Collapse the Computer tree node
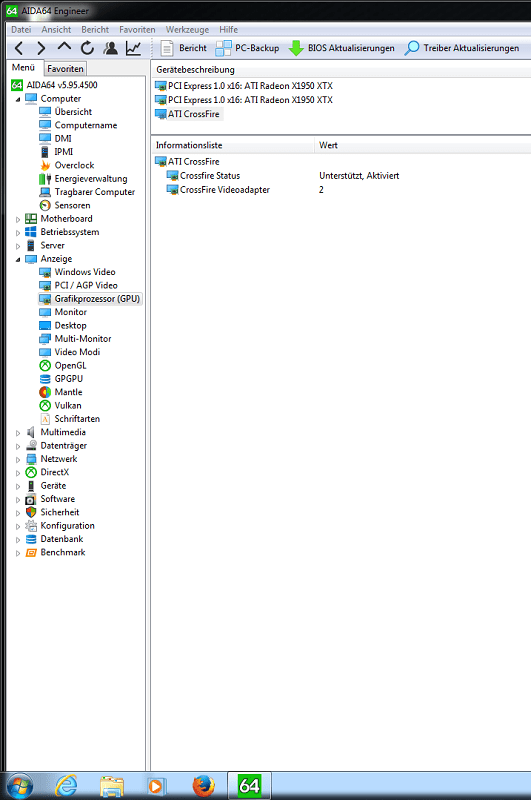 pyautogui.click(x=18, y=99)
